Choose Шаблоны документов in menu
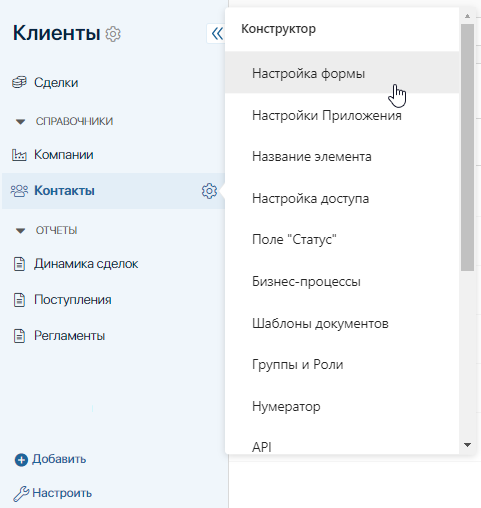Image resolution: width=481 pixels, height=508 pixels. click(342, 323)
